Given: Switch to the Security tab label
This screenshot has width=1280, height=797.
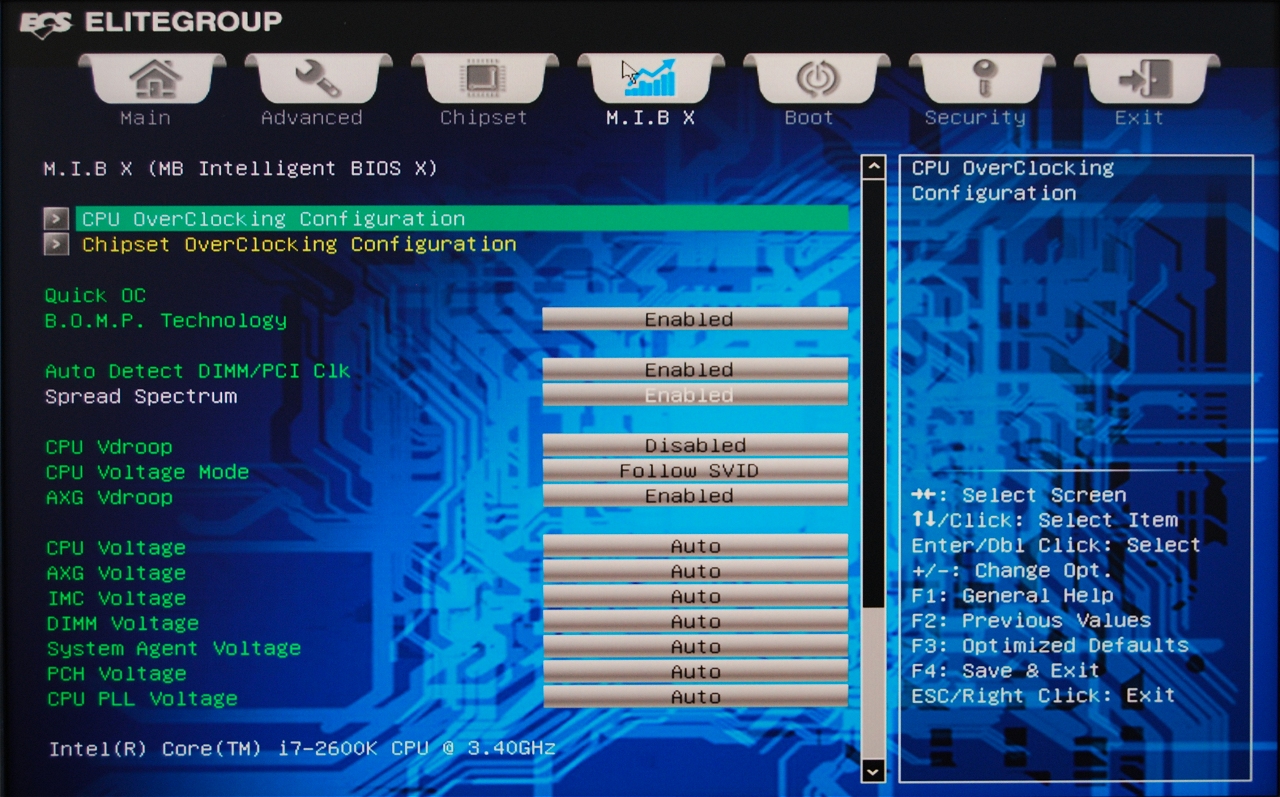Looking at the screenshot, I should tap(974, 118).
